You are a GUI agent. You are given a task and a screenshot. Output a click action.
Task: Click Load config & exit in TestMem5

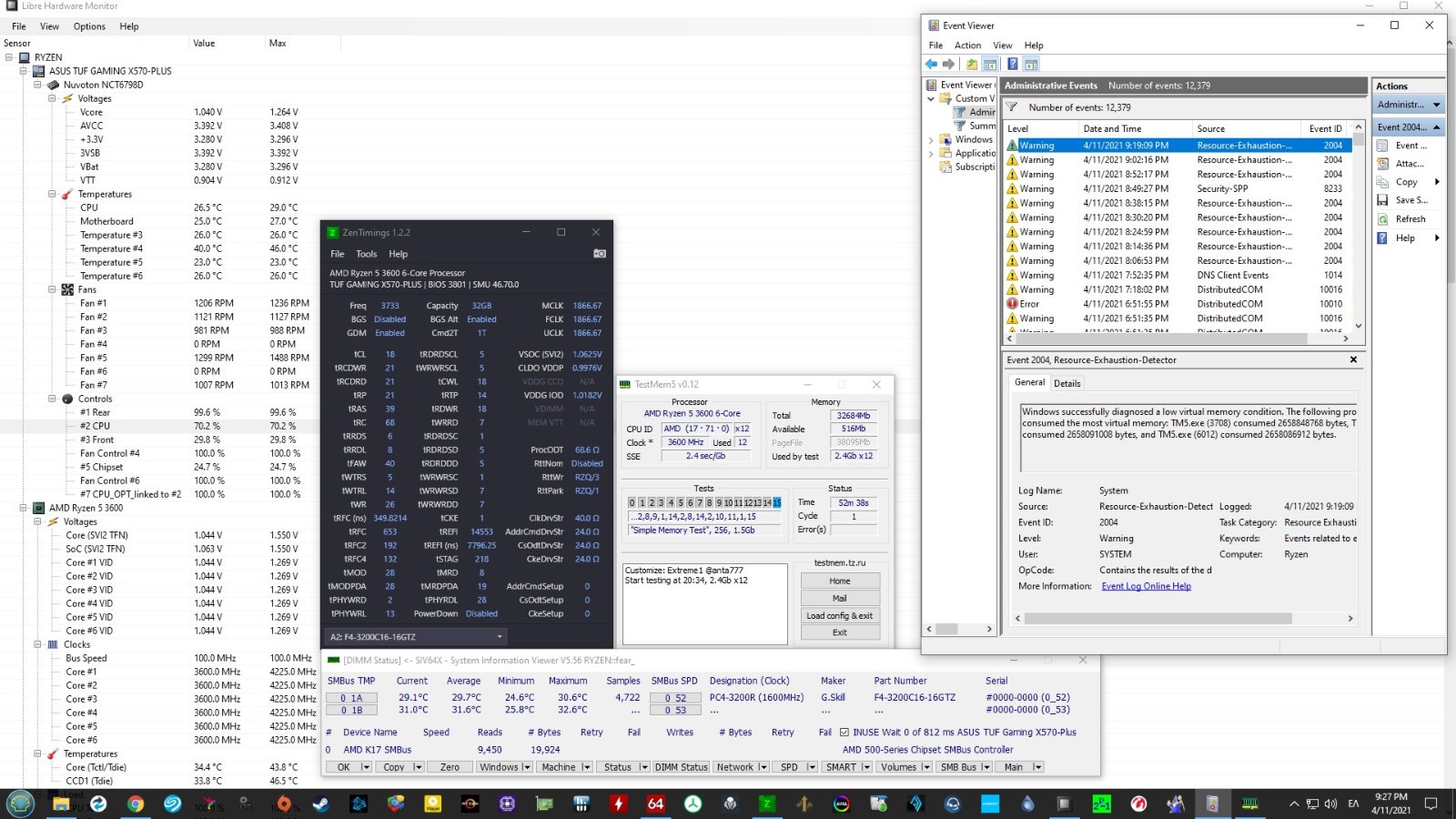(x=840, y=615)
